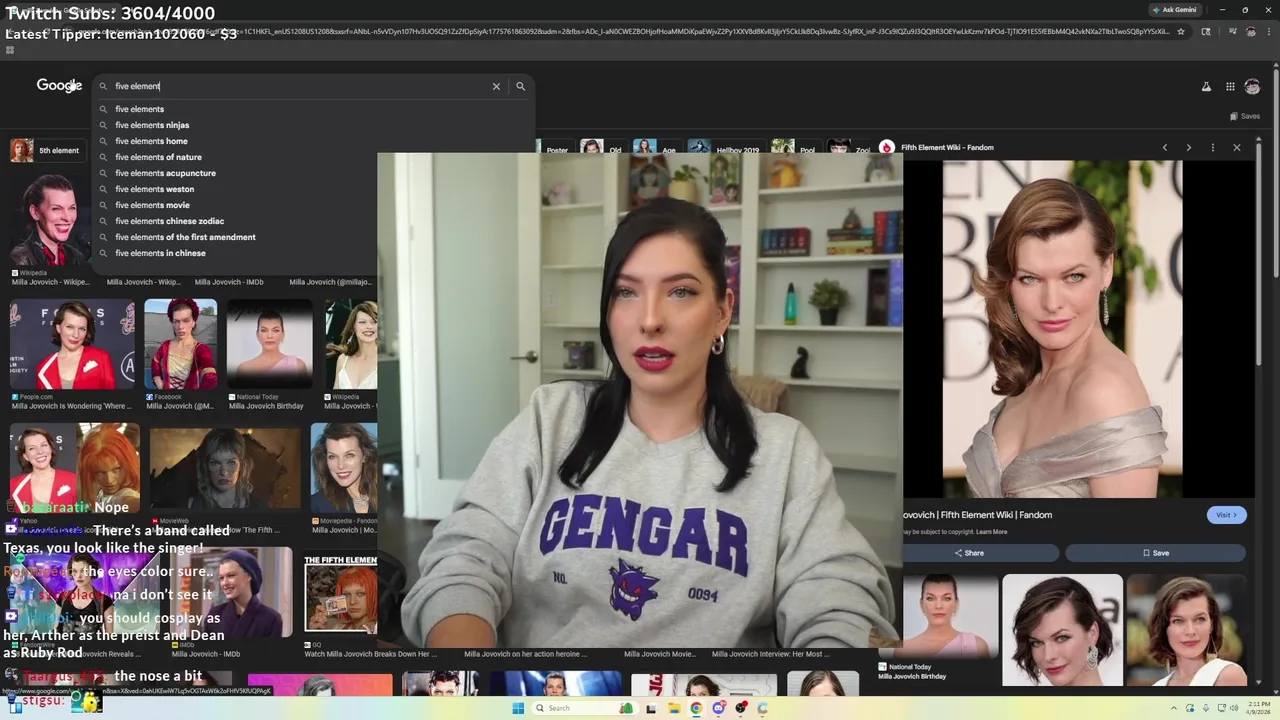Switch to Chrome in taskbar
The width and height of the screenshot is (1280, 720).
pos(696,708)
